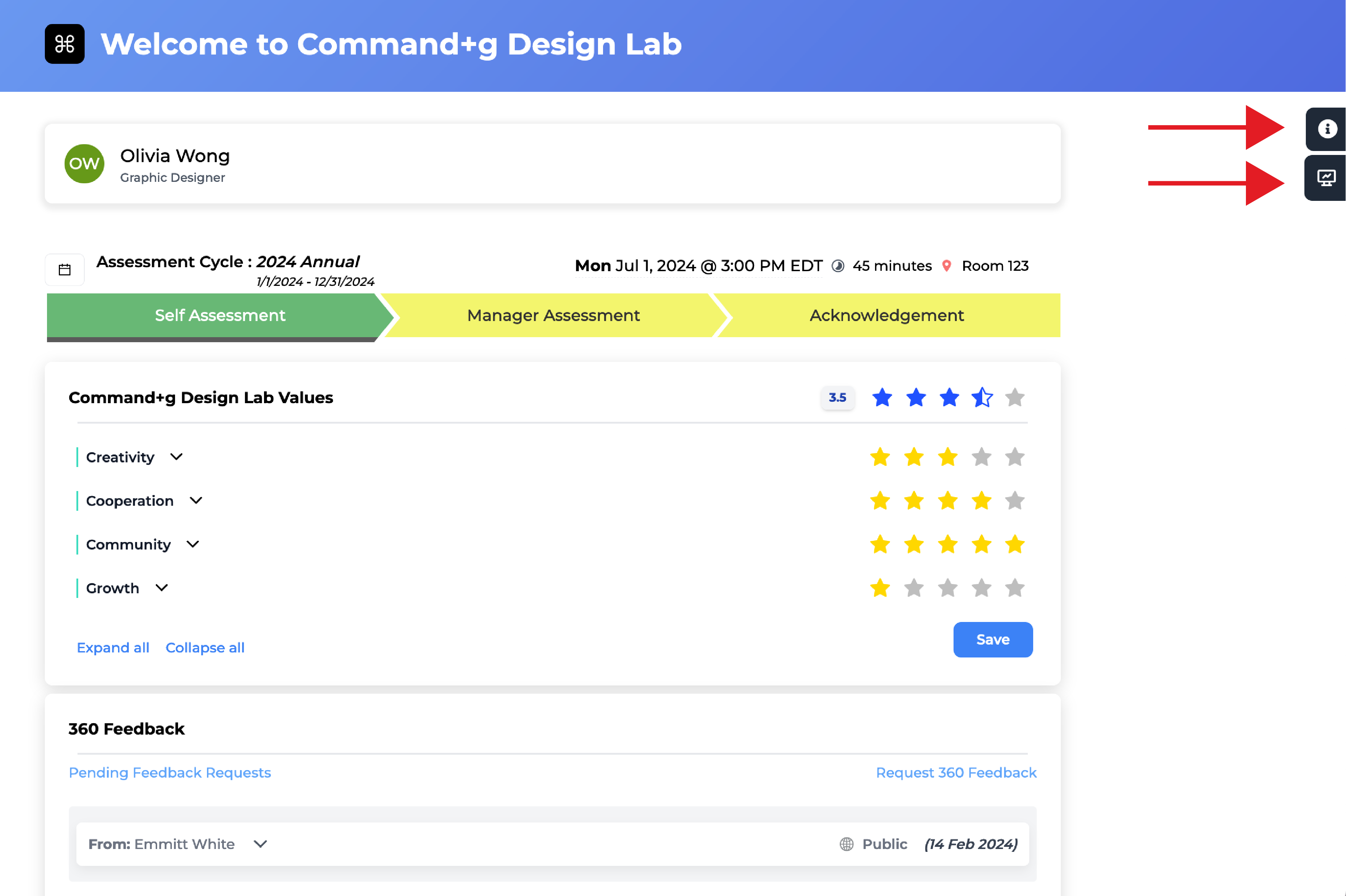This screenshot has height=896, width=1346.
Task: Expand feedback from Emmitt White
Action: coord(261,844)
